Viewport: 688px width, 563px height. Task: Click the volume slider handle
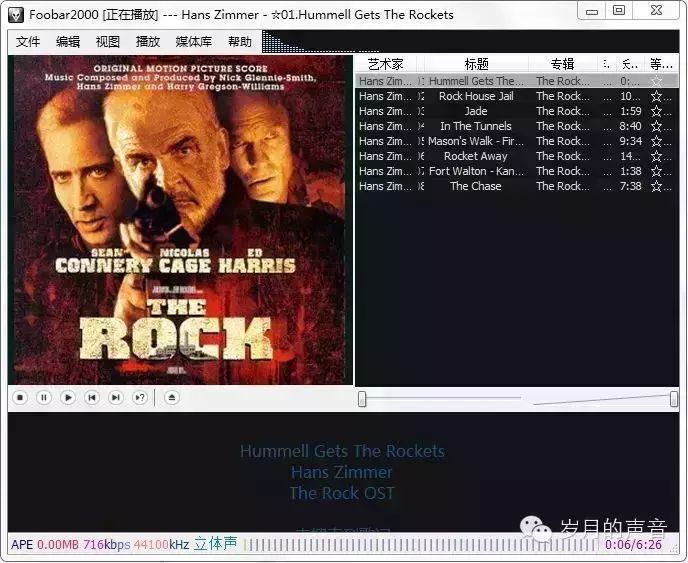coord(674,399)
